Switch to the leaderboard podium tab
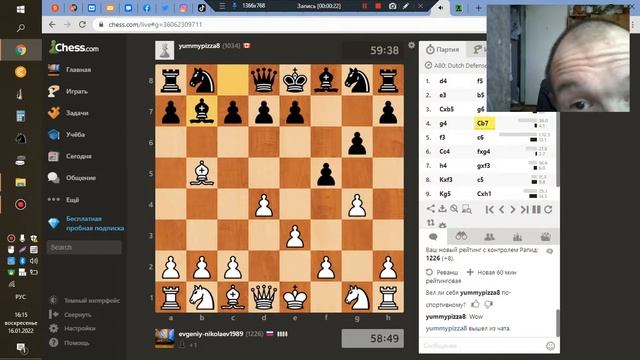Viewport: 640px width, 360px height. pyautogui.click(x=518, y=237)
